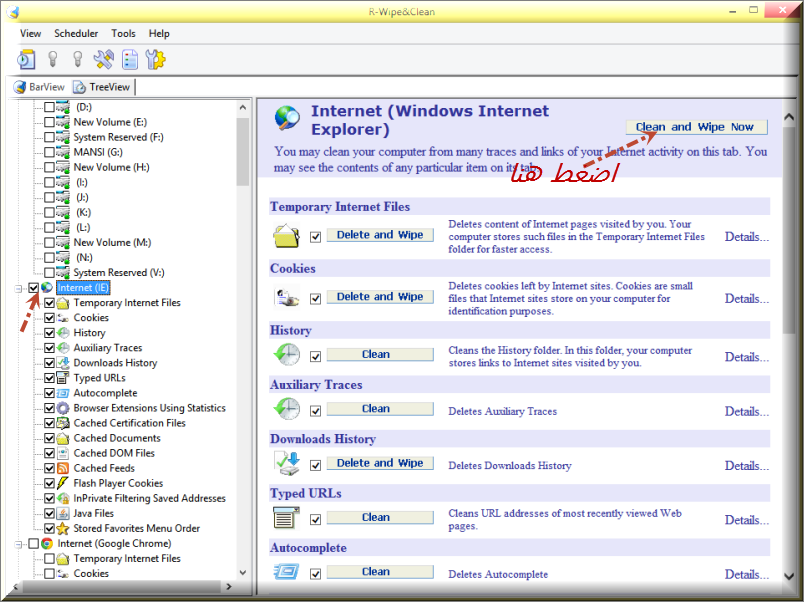Click the wrench and gear settings icon
Image resolution: width=804 pixels, height=602 pixels.
[155, 59]
